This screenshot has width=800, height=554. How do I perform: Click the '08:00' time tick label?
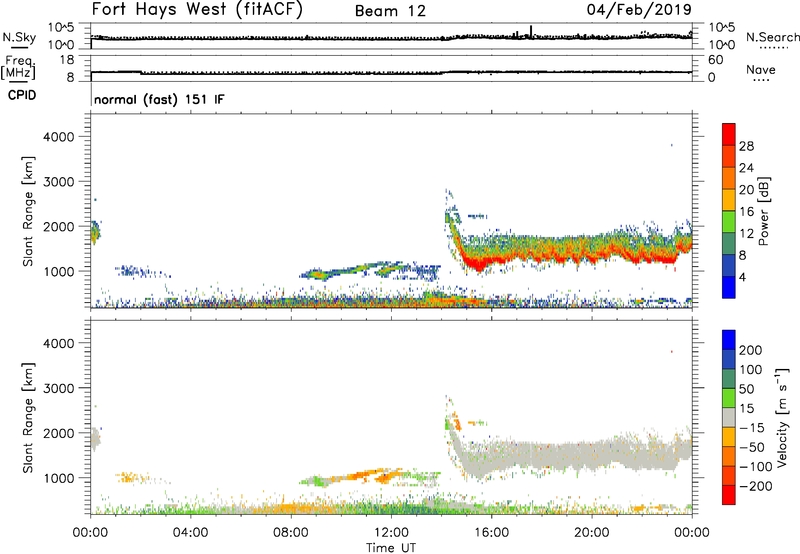pyautogui.click(x=291, y=533)
